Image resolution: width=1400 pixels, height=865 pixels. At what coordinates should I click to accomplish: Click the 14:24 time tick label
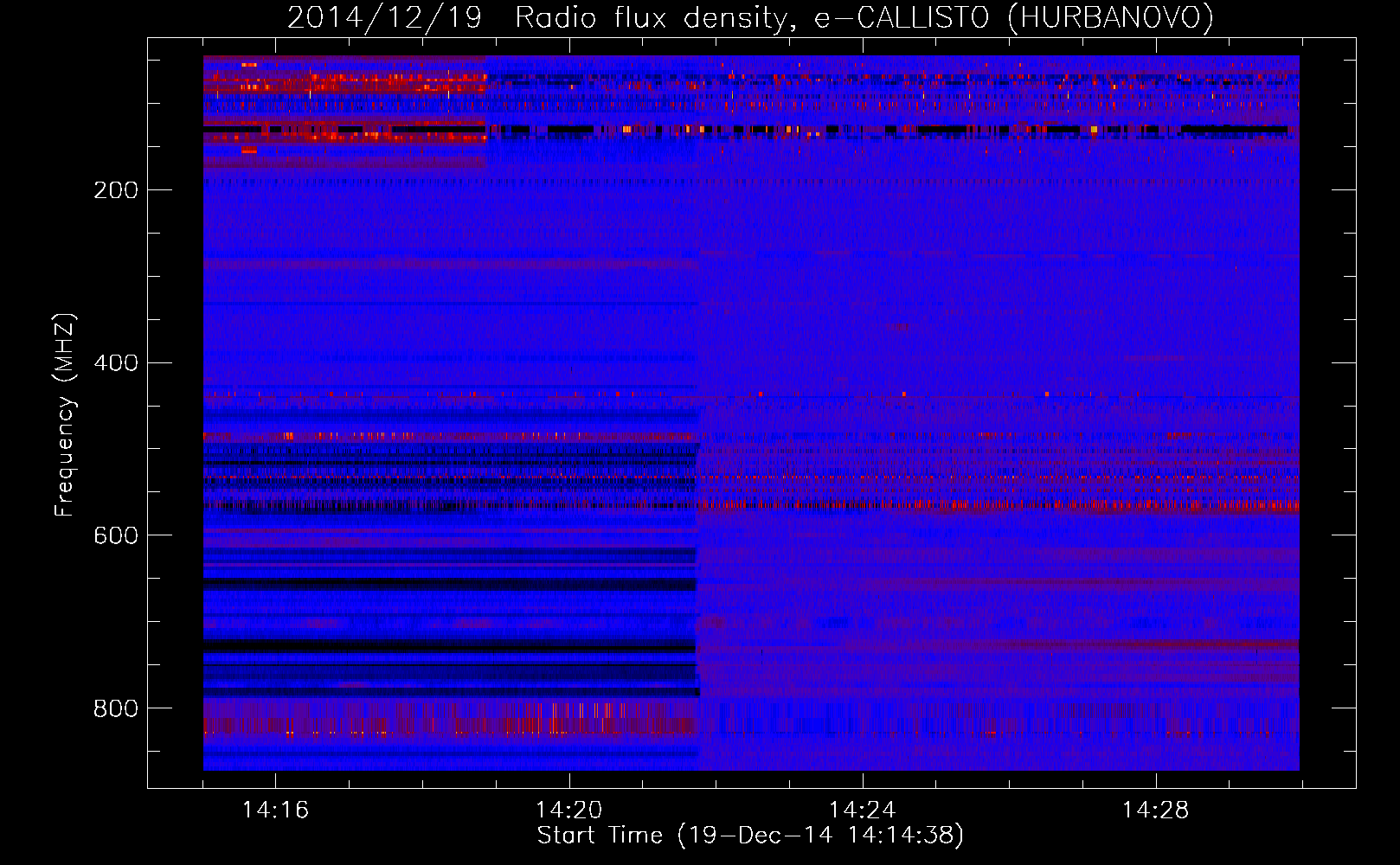862,810
